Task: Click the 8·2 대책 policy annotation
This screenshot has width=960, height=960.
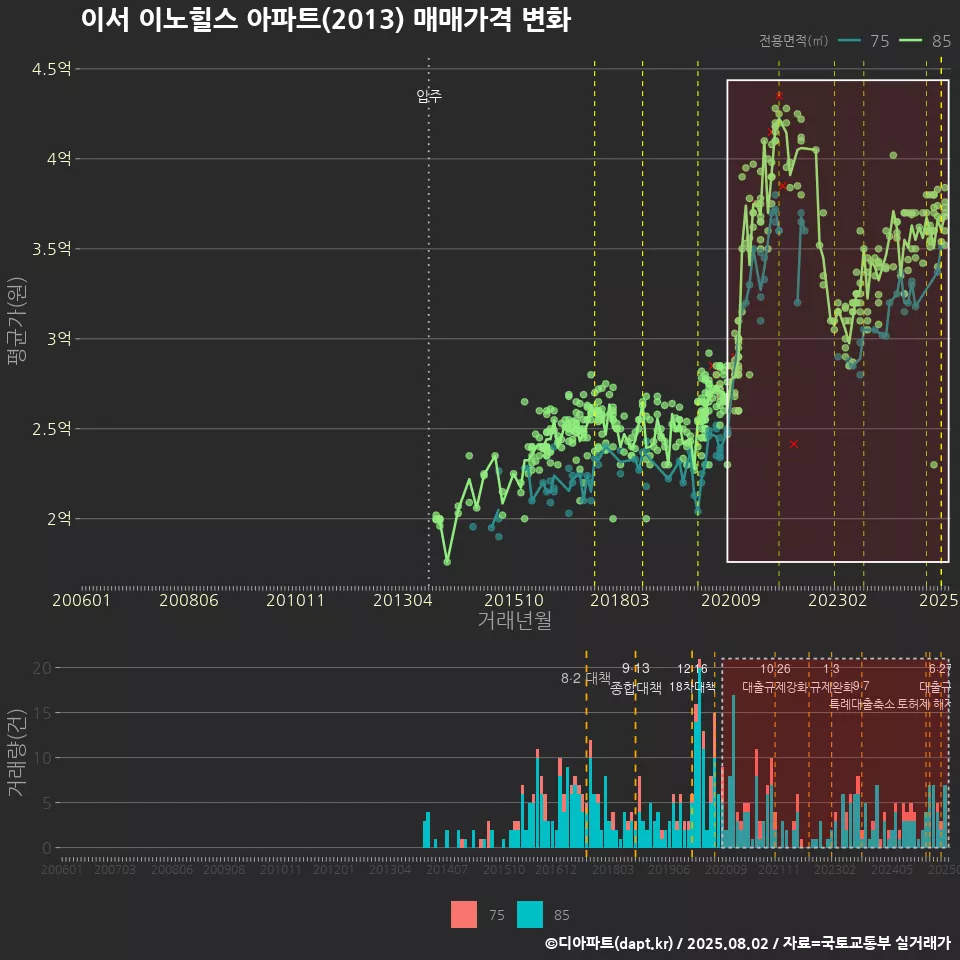Action: 586,678
